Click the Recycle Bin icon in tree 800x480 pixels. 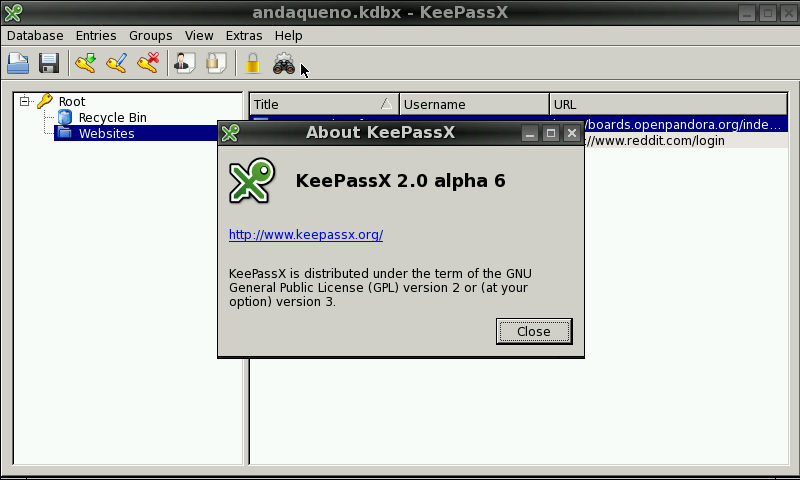point(65,117)
